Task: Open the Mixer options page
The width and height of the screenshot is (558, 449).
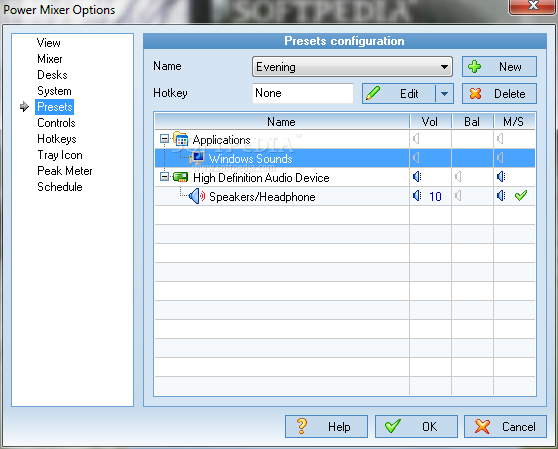Action: [x=49, y=59]
